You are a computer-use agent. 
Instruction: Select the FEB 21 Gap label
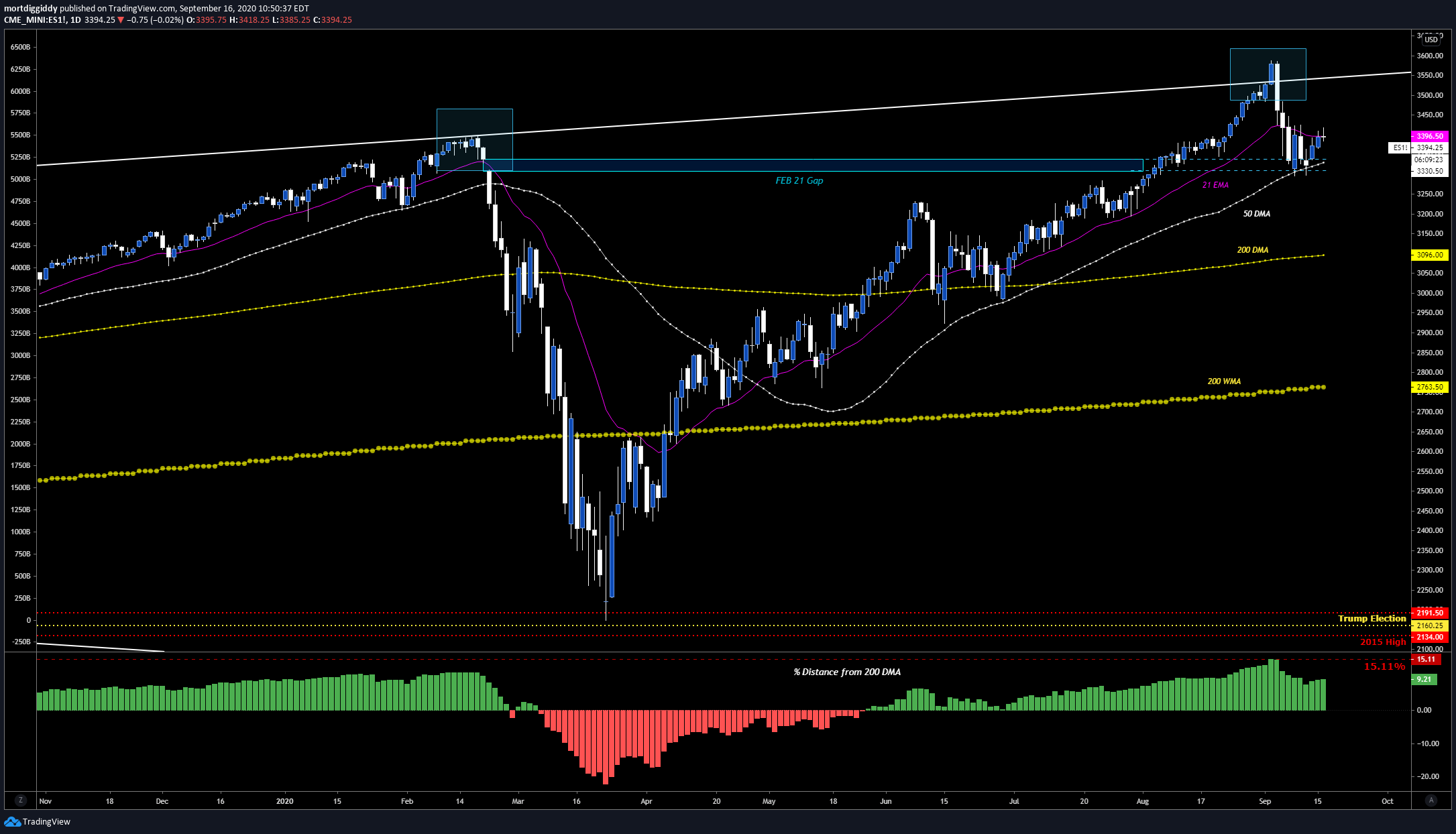coord(799,180)
